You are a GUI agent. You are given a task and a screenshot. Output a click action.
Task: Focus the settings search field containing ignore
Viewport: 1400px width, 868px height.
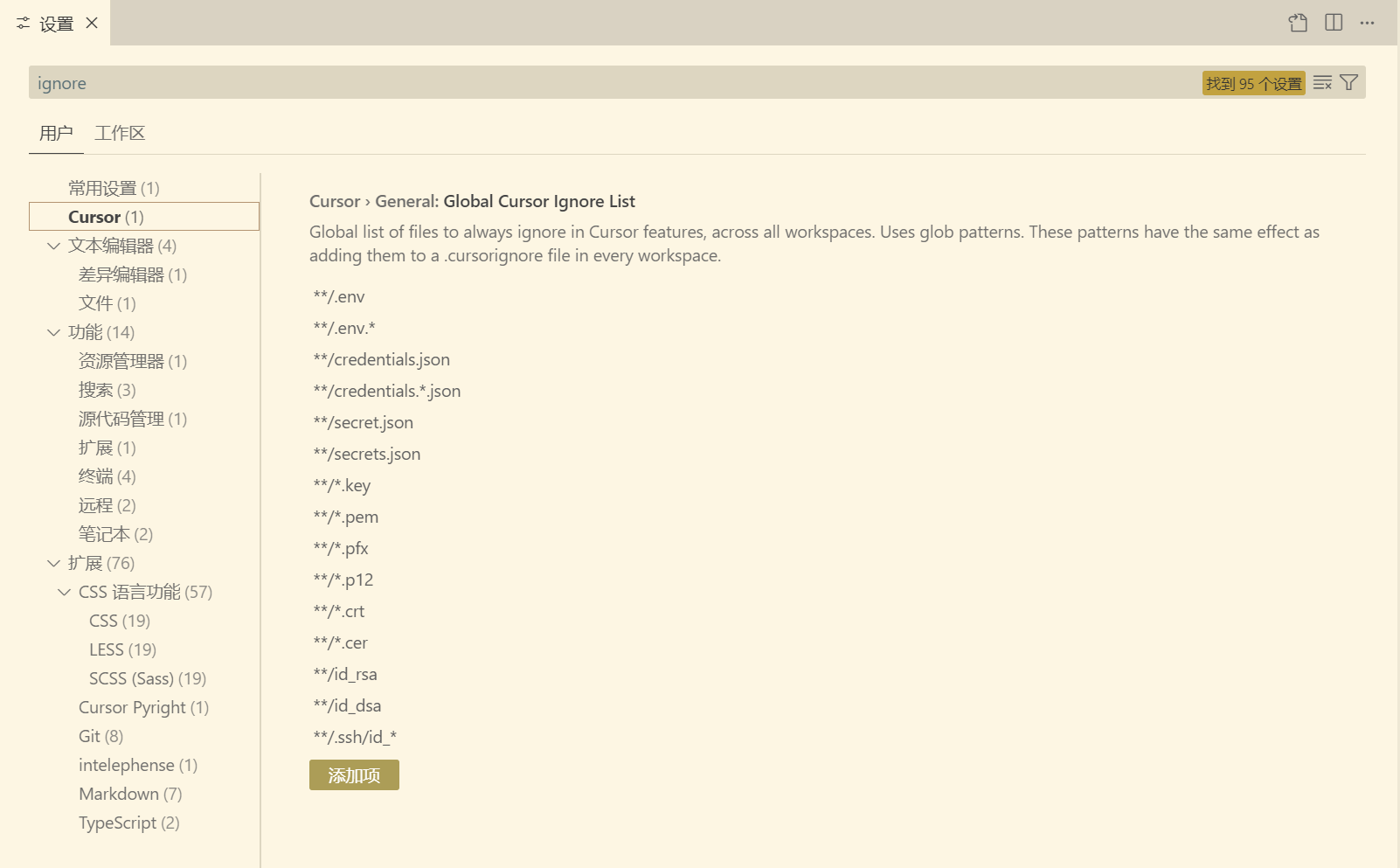(x=612, y=83)
